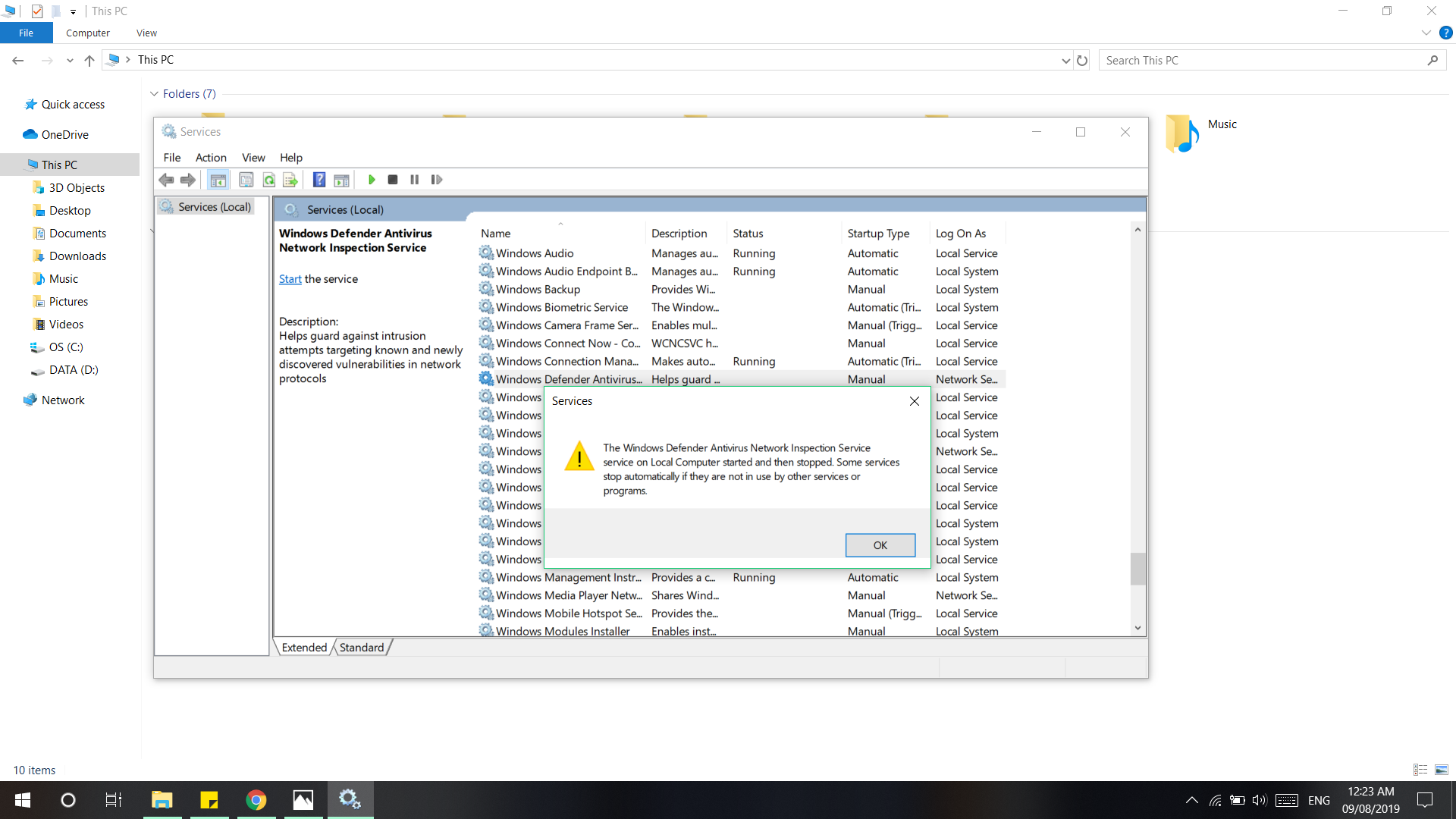Click the services list scroll down arrow

(x=1137, y=628)
